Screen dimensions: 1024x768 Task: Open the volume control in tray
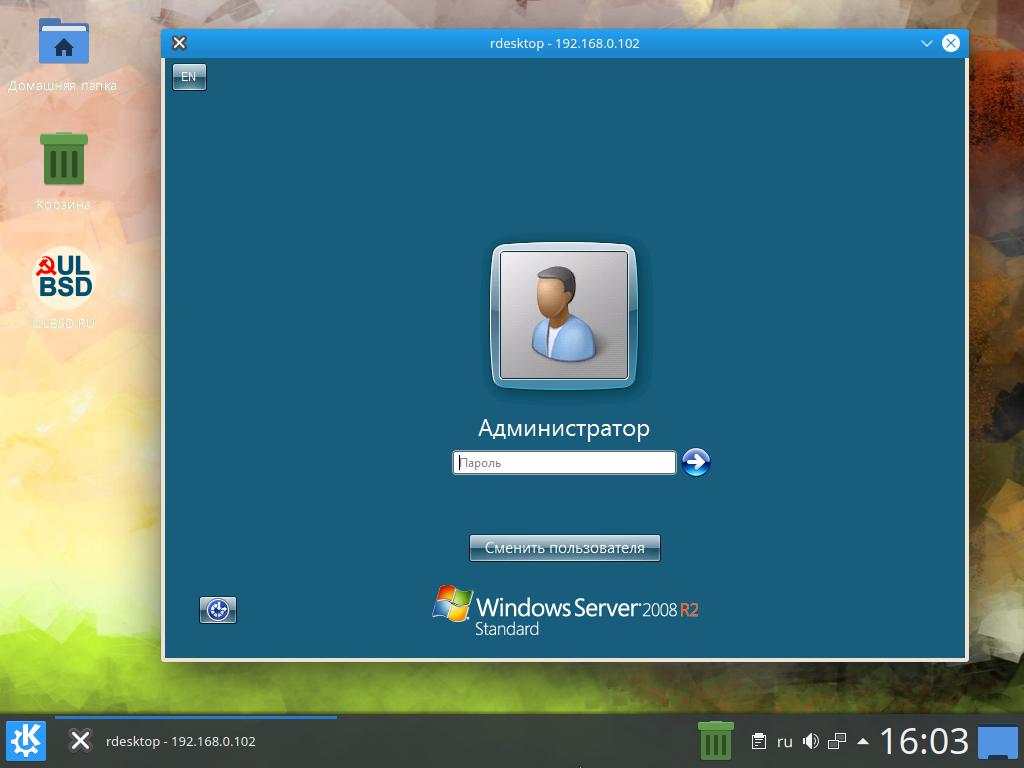[810, 741]
